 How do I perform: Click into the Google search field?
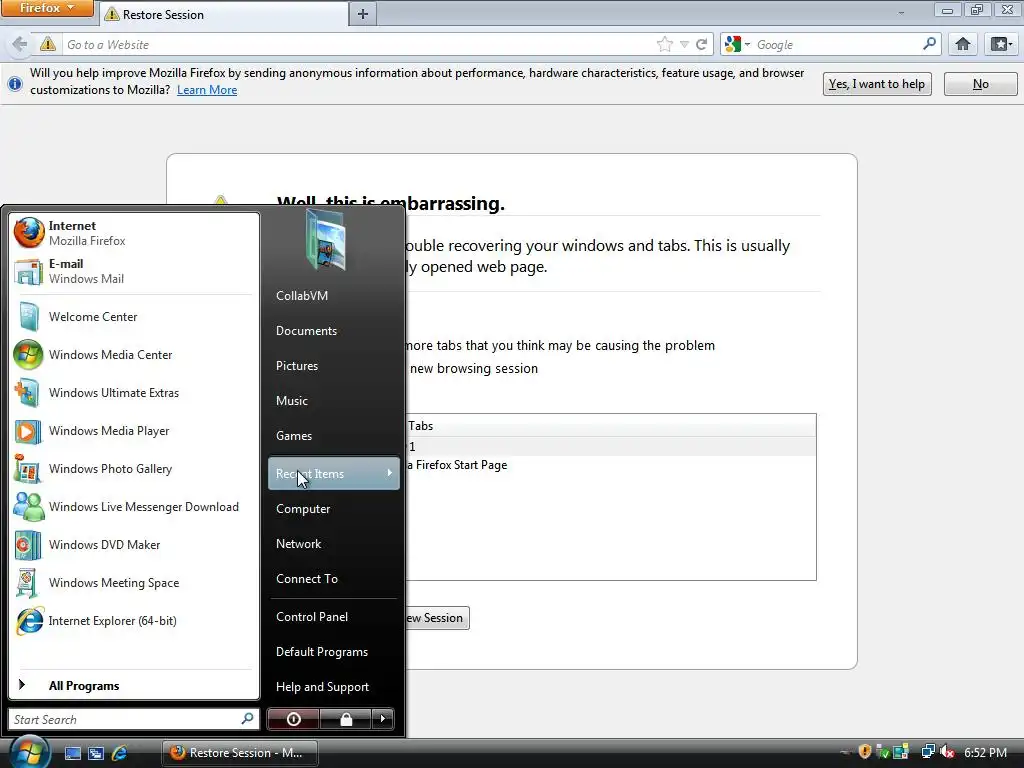(837, 44)
